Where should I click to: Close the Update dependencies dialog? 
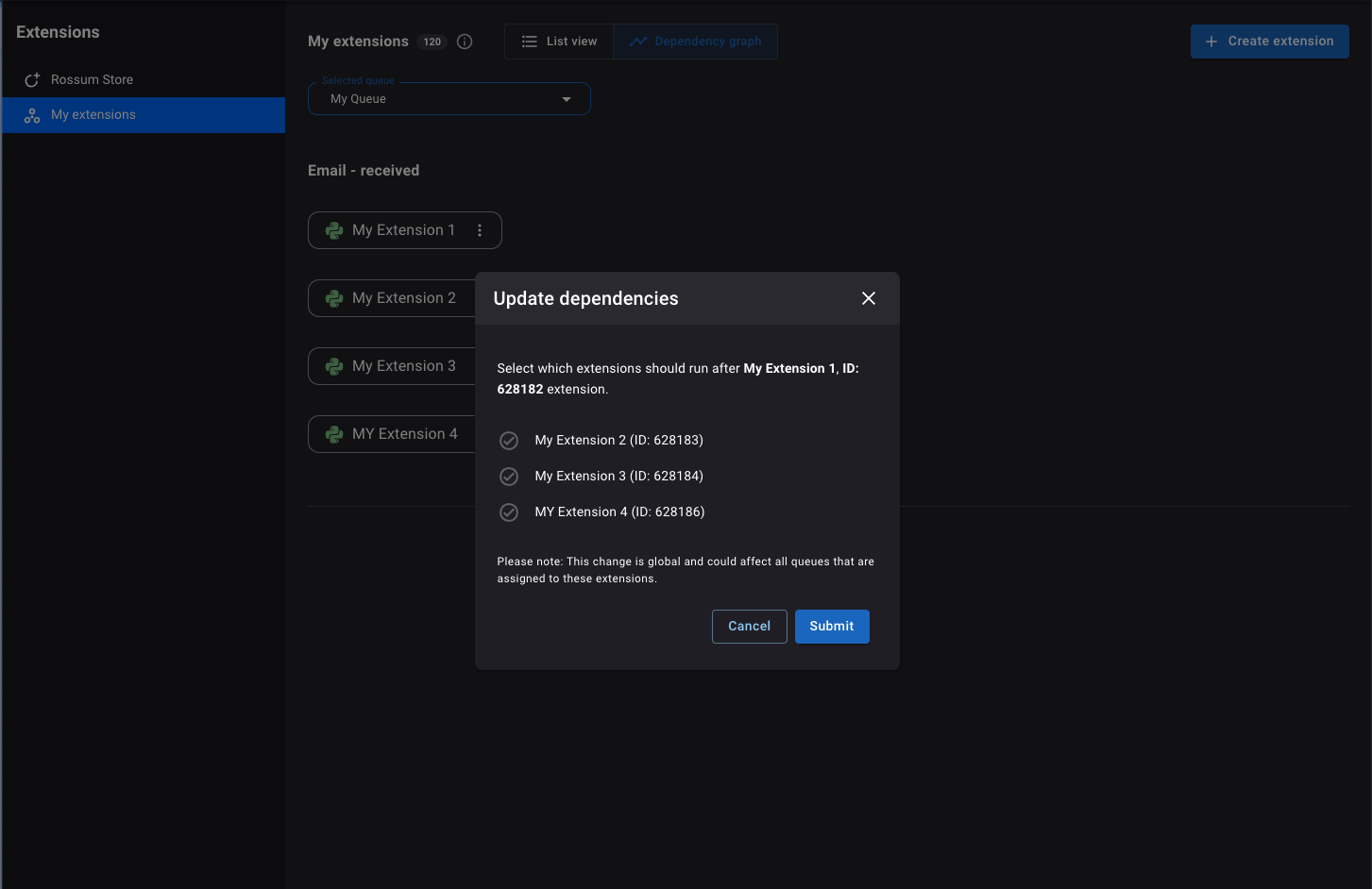pyautogui.click(x=869, y=298)
